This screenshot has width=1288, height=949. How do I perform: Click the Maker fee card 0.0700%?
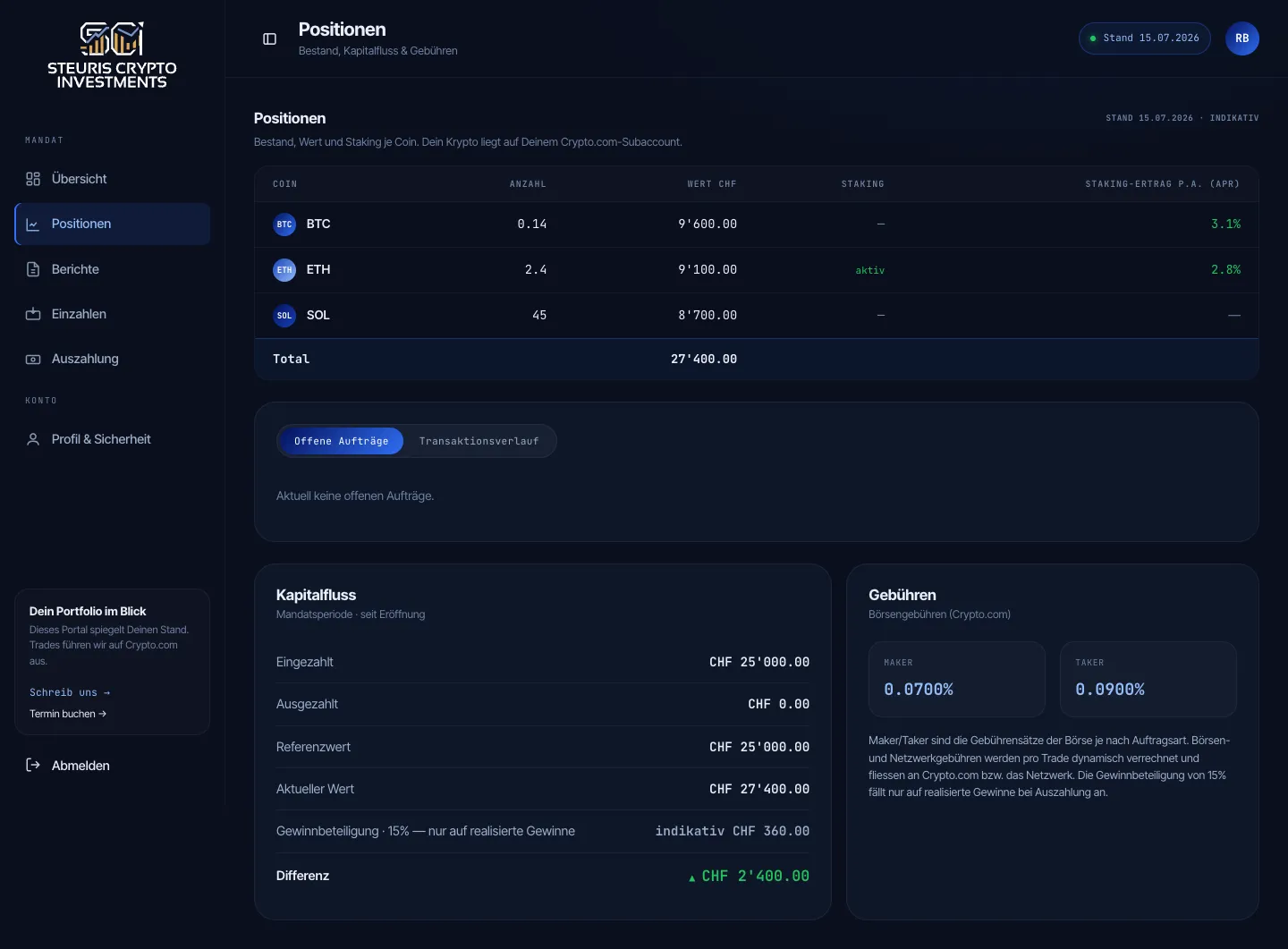[956, 679]
